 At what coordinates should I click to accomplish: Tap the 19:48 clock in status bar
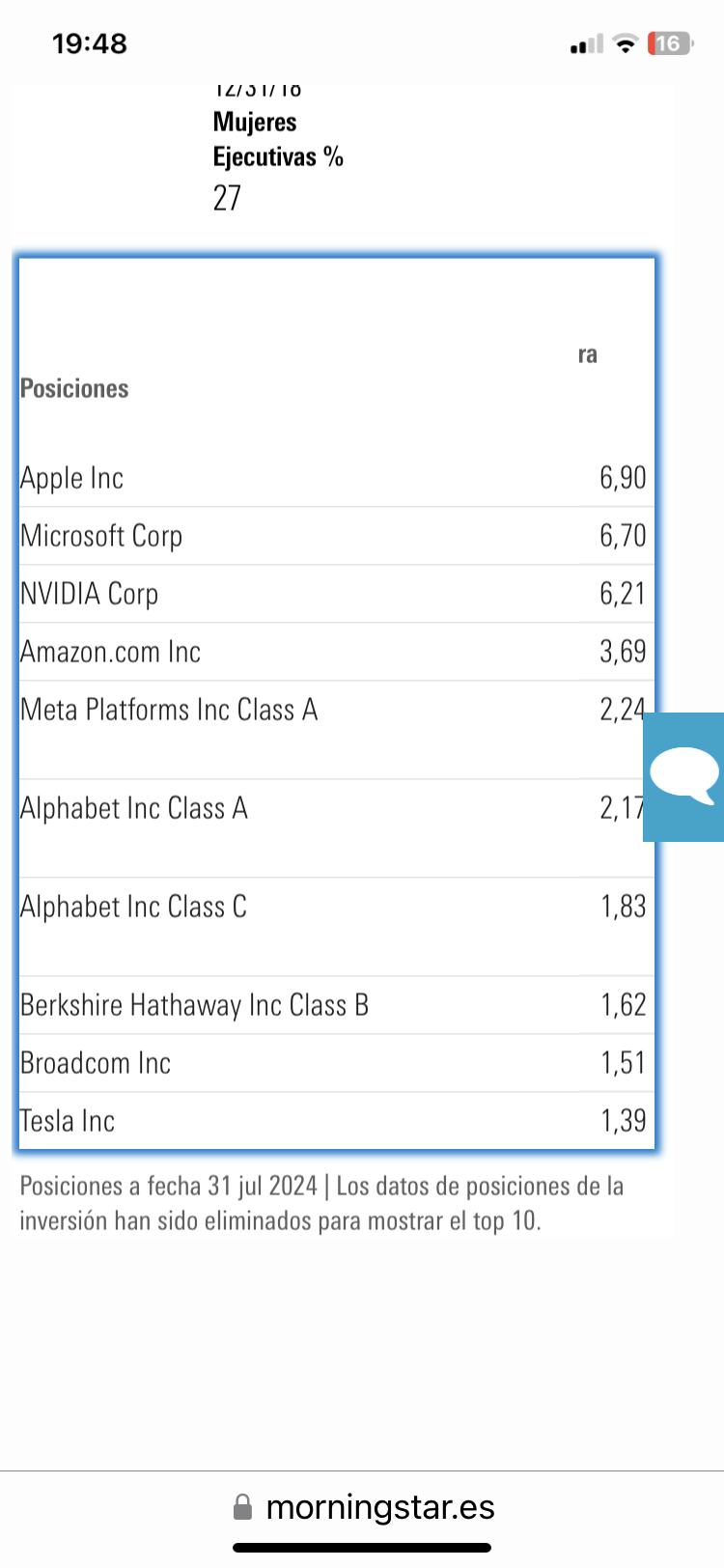[90, 43]
